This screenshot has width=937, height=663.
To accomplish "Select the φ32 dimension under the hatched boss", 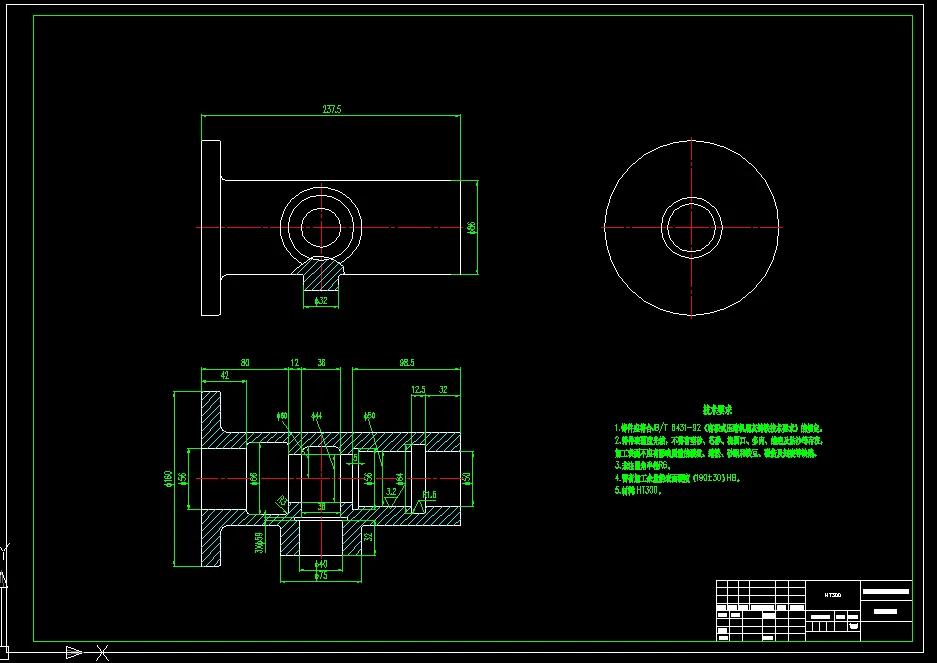I will click(321, 301).
